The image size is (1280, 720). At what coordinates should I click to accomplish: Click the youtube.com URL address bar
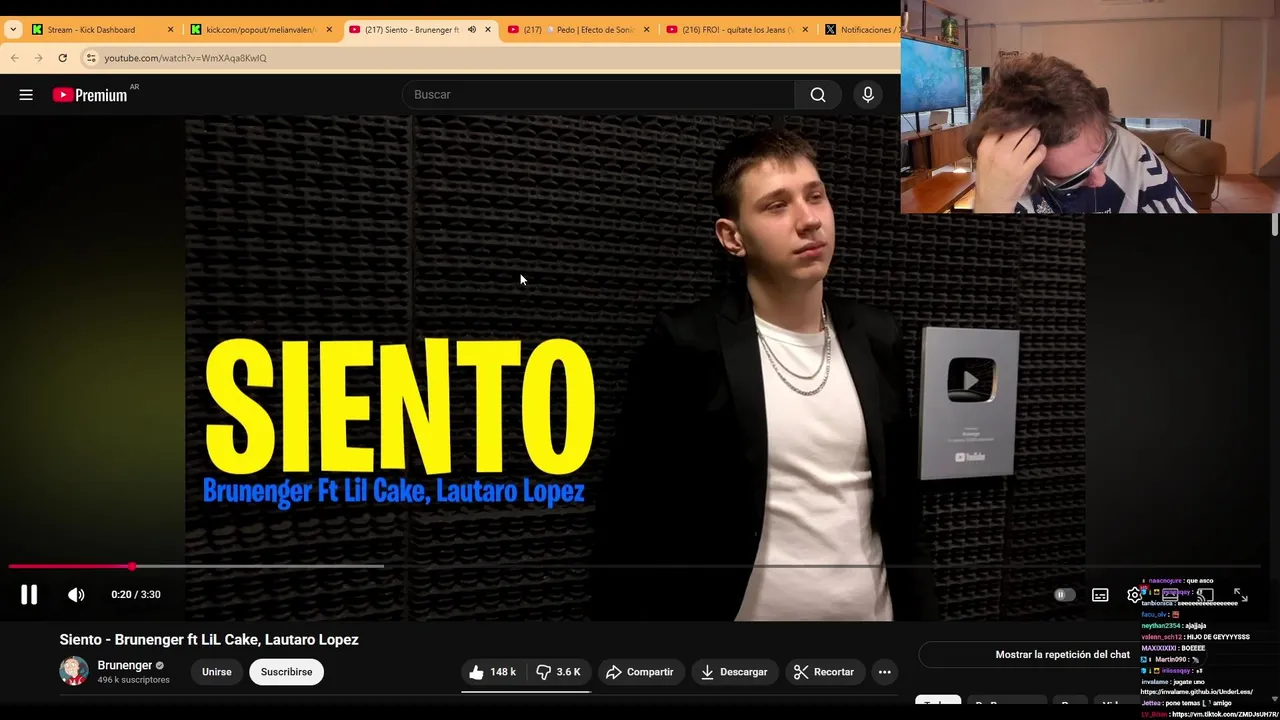(x=489, y=58)
